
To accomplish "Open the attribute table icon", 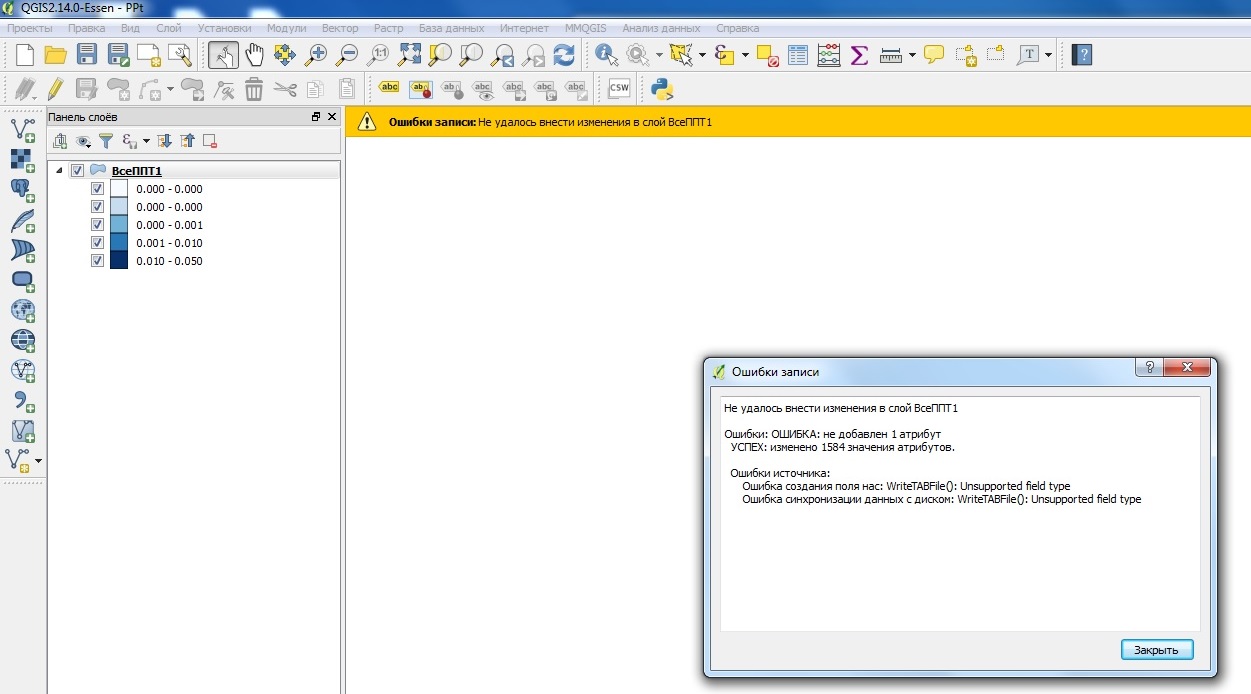I will pyautogui.click(x=797, y=54).
